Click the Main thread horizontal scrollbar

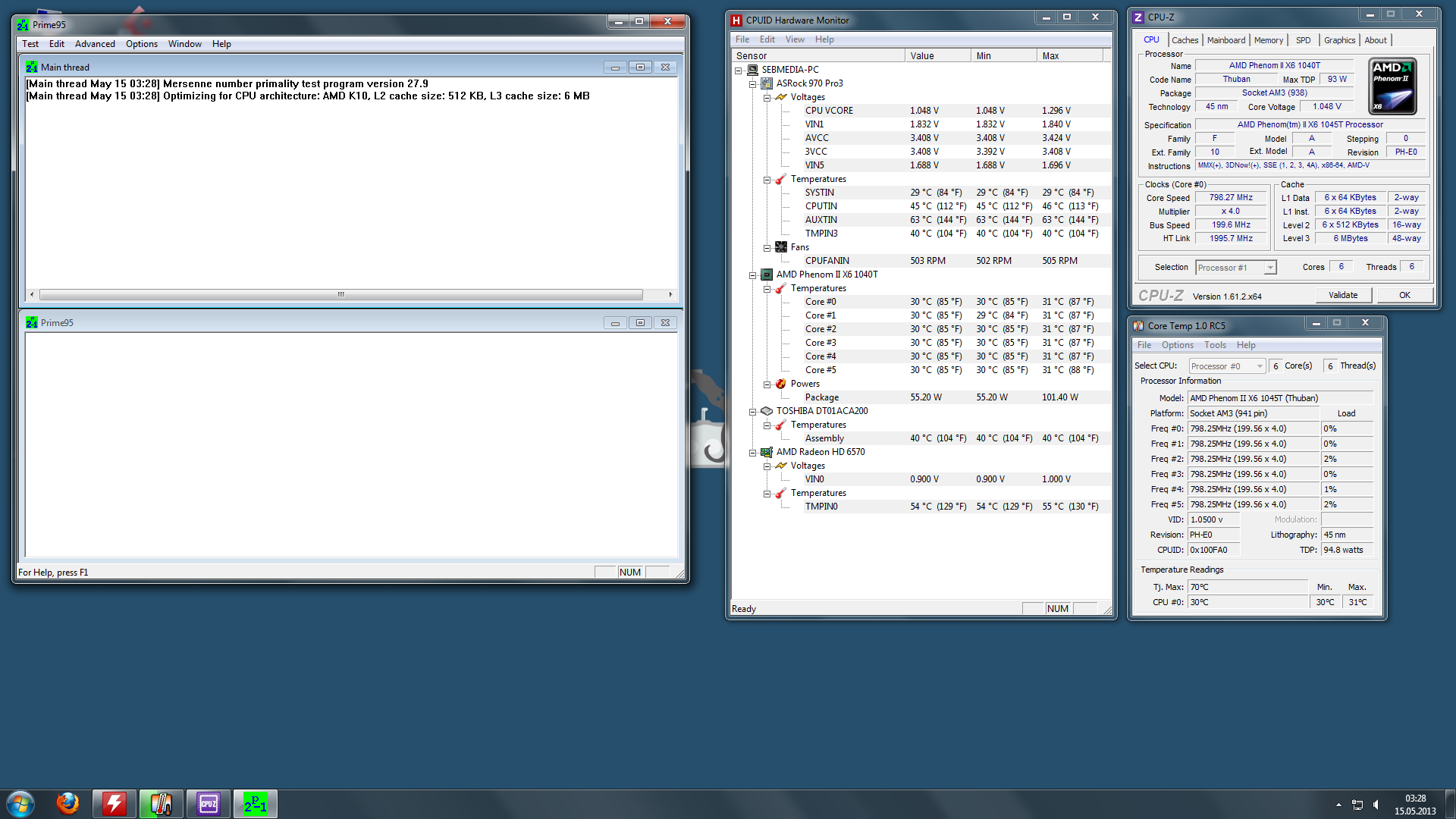click(x=341, y=294)
